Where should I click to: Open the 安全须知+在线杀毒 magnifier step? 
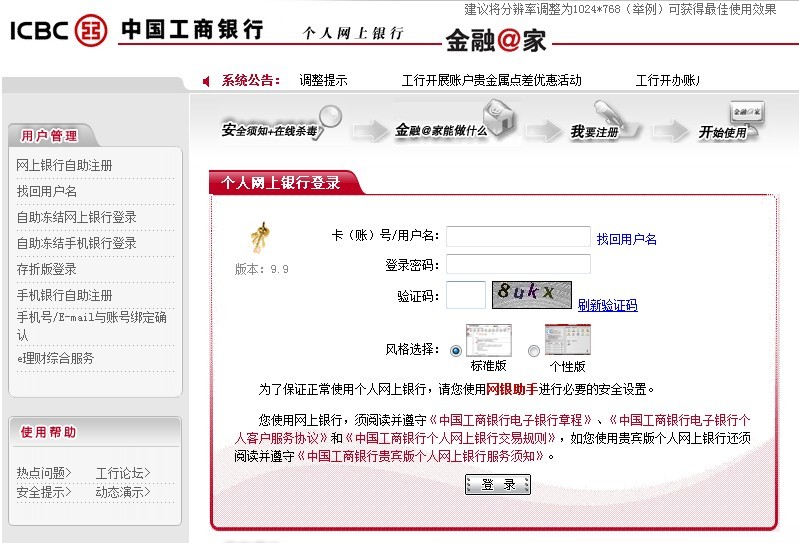(x=281, y=124)
